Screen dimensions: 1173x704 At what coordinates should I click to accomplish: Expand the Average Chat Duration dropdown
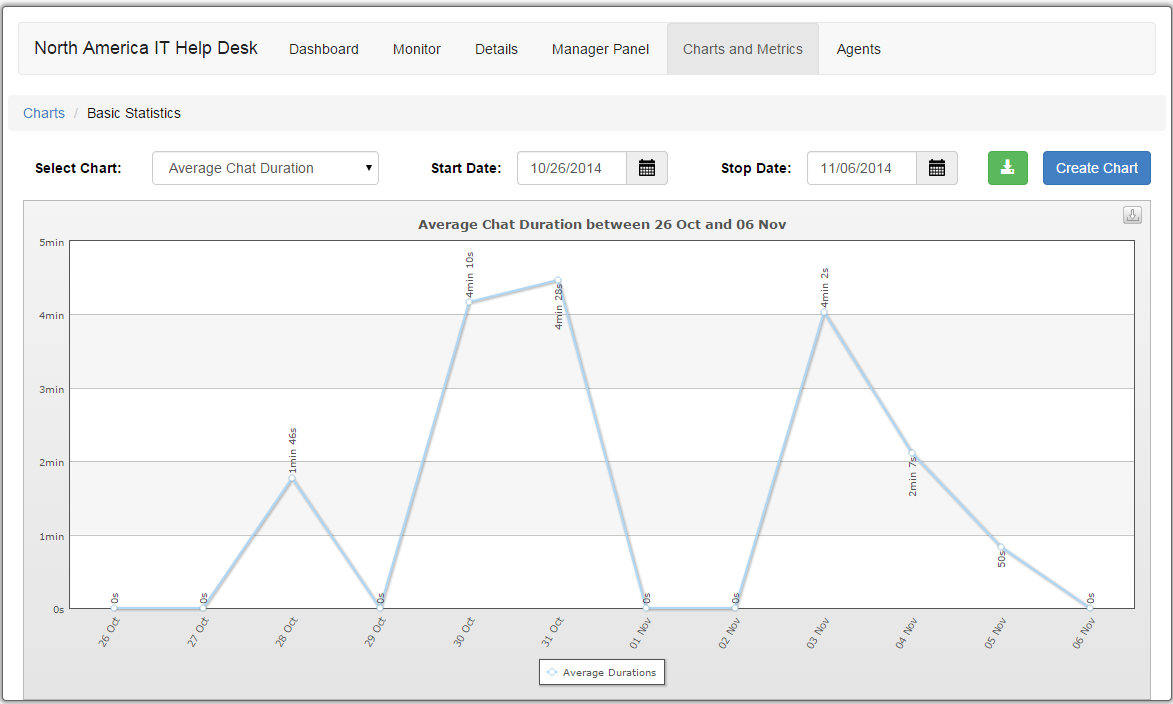(266, 168)
